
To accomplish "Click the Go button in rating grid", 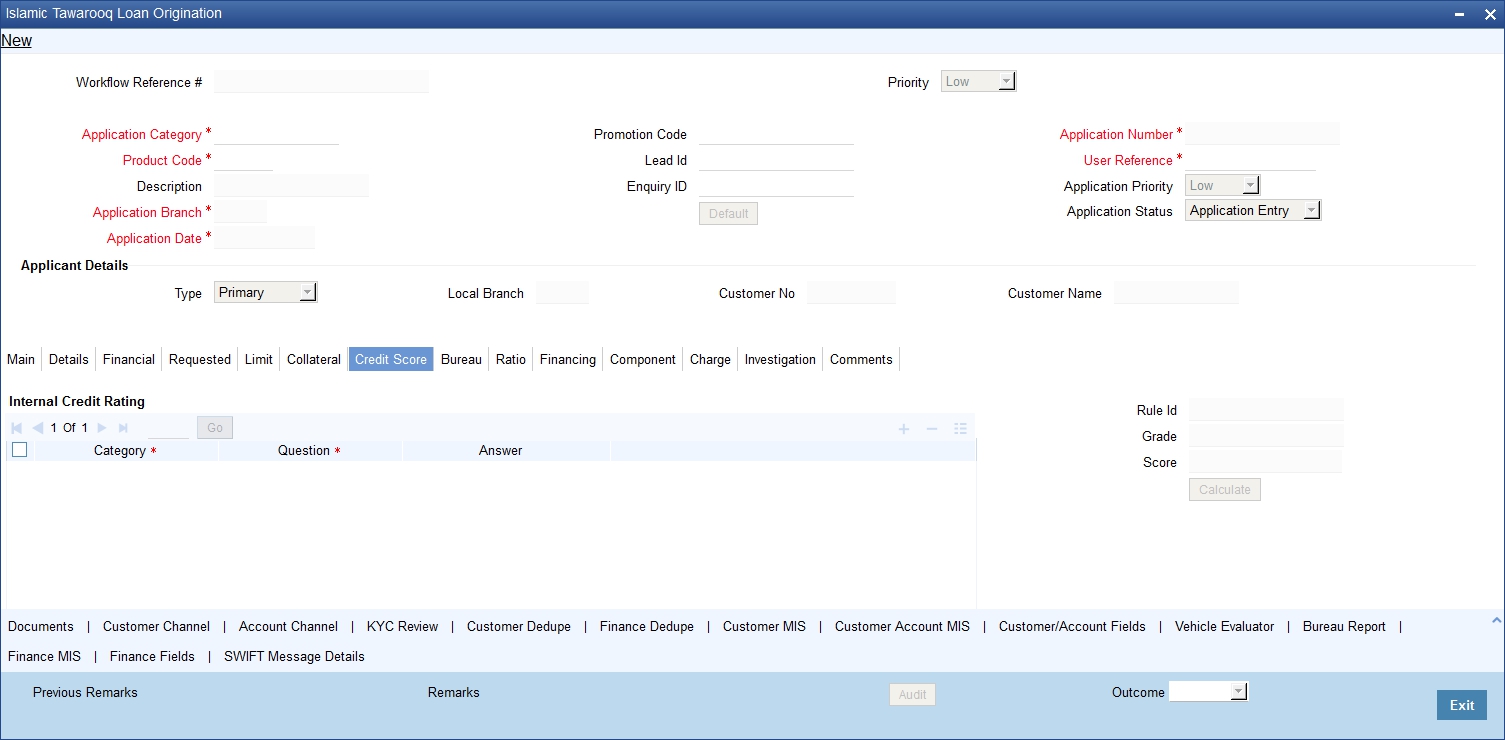I will pyautogui.click(x=215, y=428).
